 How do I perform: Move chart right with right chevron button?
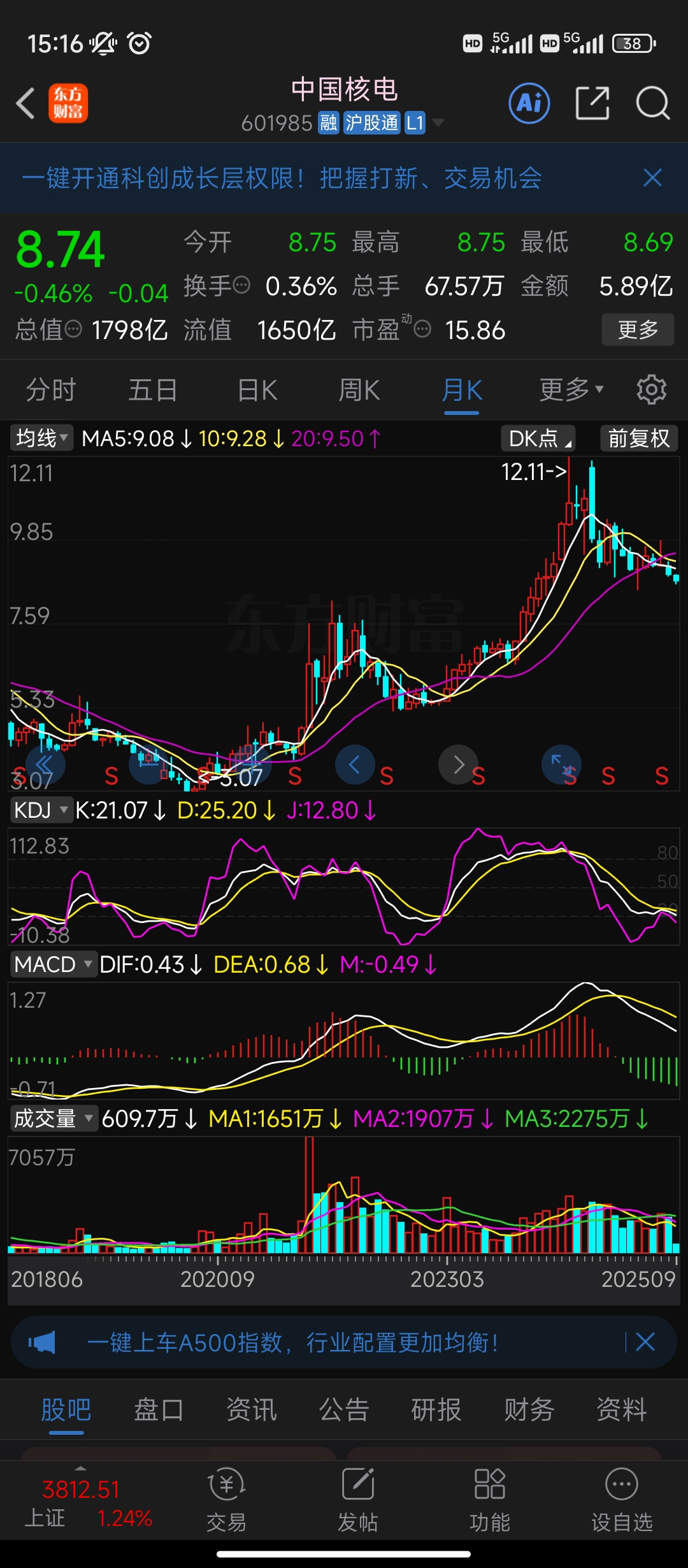click(x=458, y=764)
